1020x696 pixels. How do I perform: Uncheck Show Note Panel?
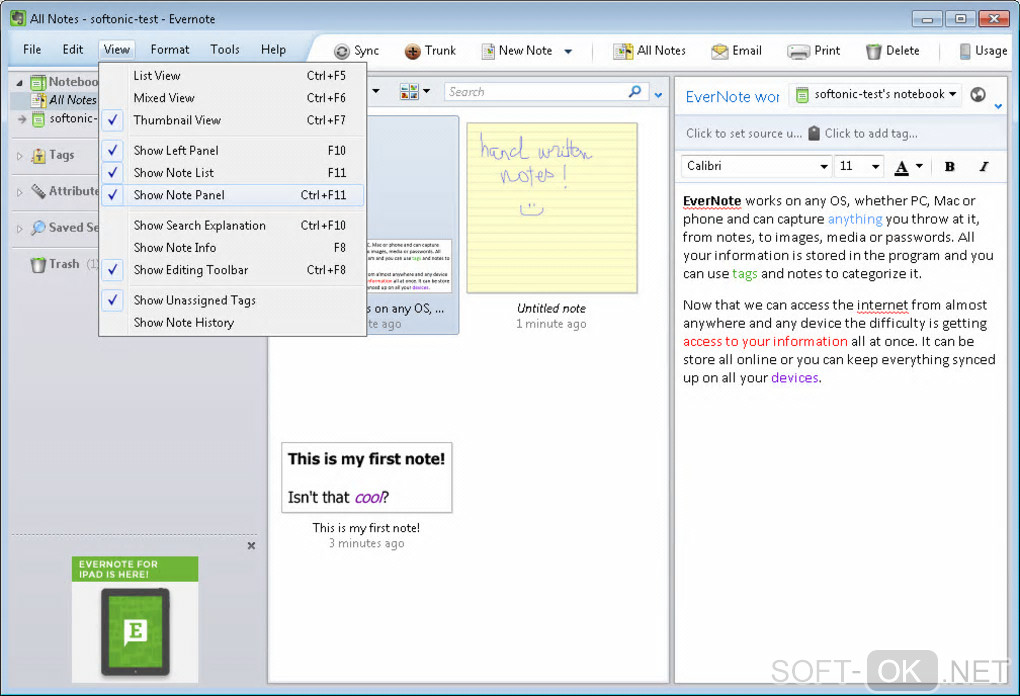pos(233,194)
